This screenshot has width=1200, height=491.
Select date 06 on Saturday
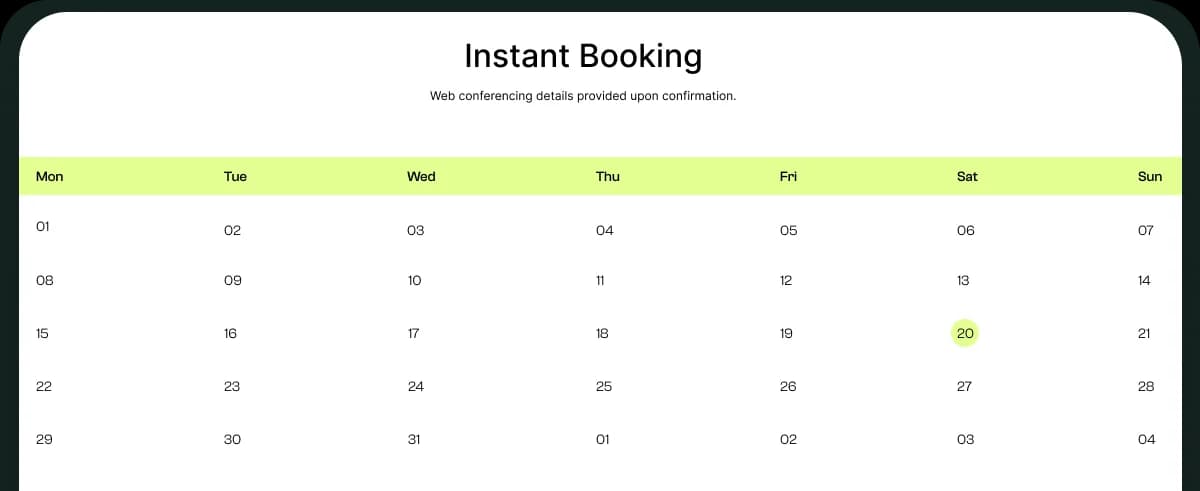click(x=965, y=231)
